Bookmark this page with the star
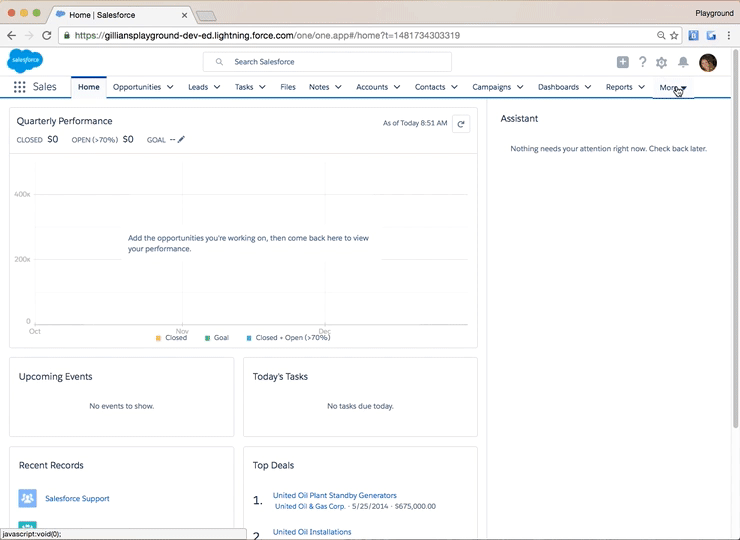This screenshot has height=540, width=740. [x=674, y=35]
